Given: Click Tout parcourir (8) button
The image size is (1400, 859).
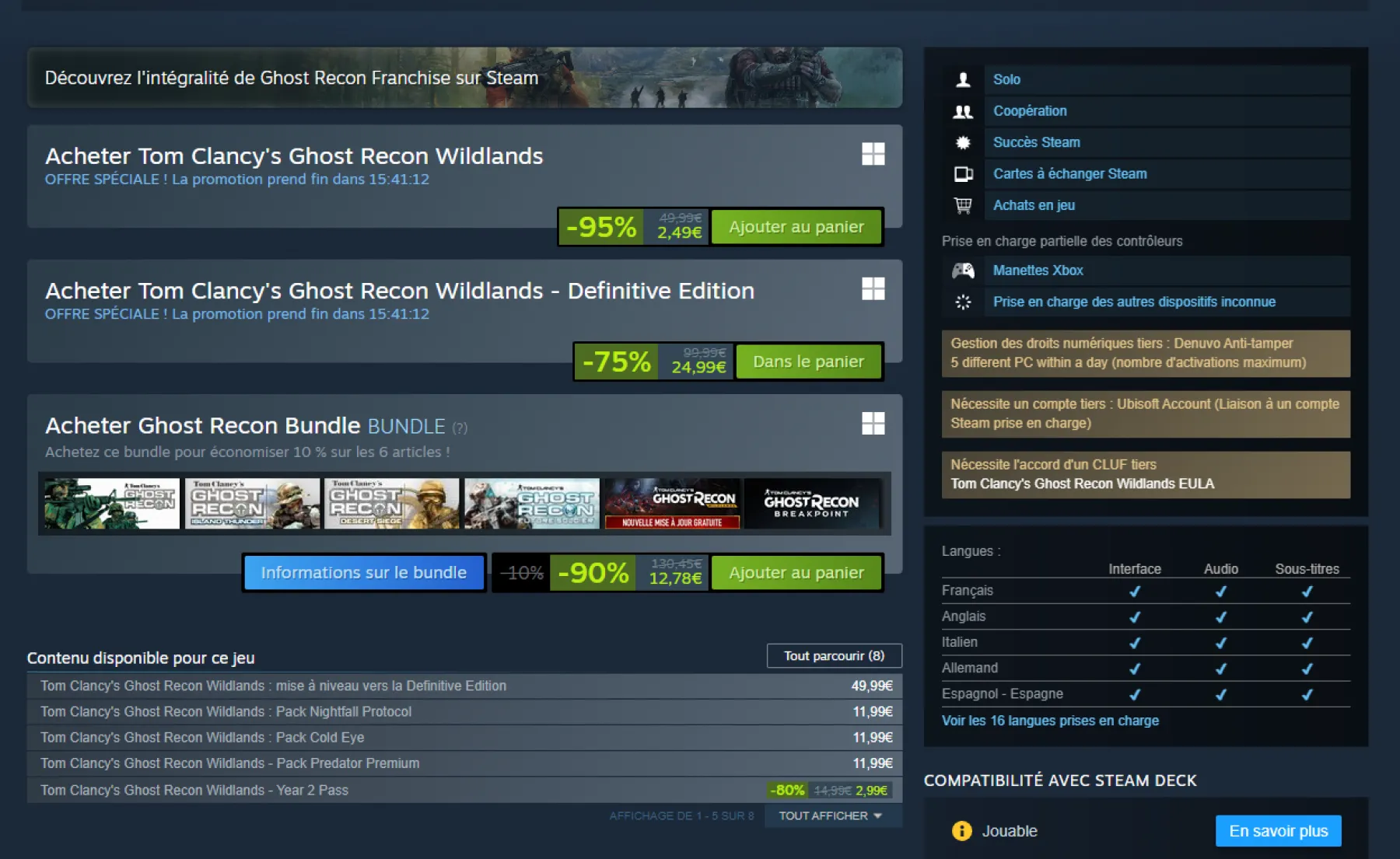Looking at the screenshot, I should [x=834, y=656].
